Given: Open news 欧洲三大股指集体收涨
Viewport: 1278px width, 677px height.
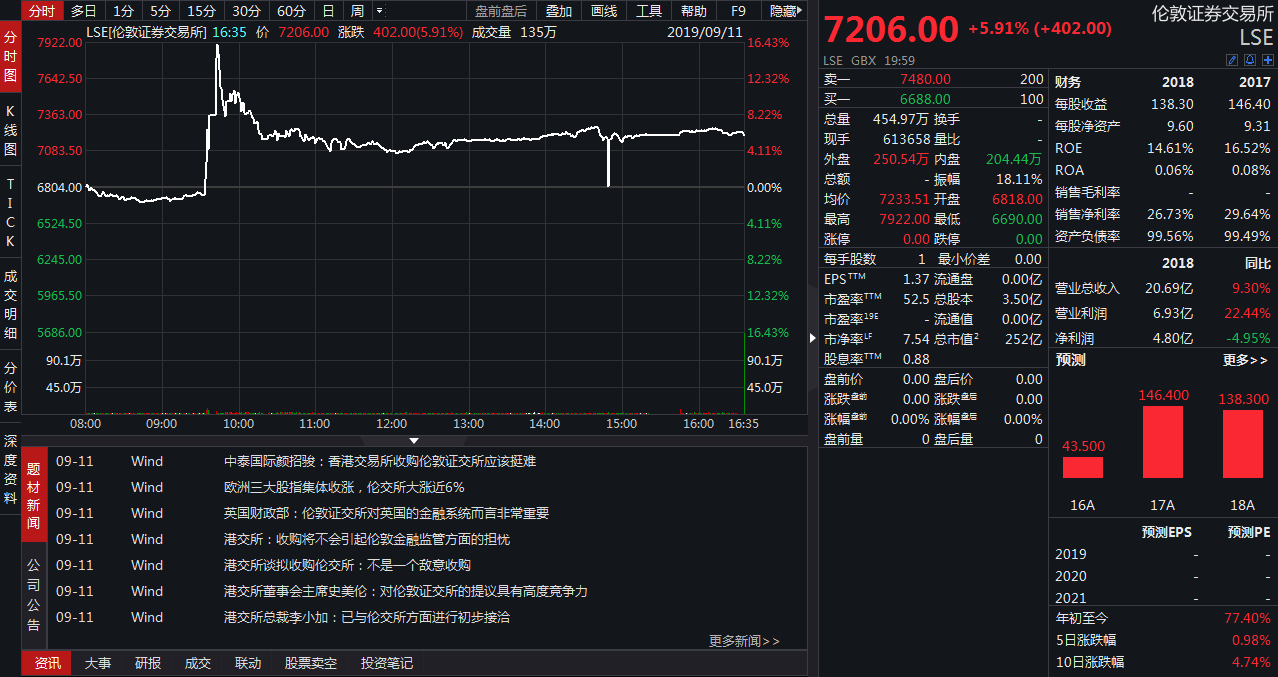Looking at the screenshot, I should [344, 487].
